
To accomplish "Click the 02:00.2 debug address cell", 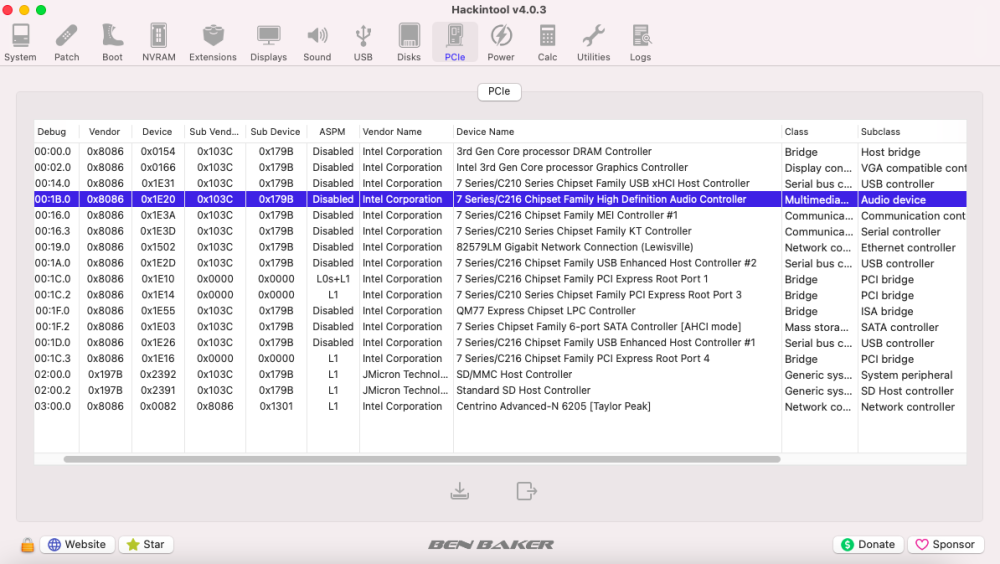I will [x=53, y=391].
